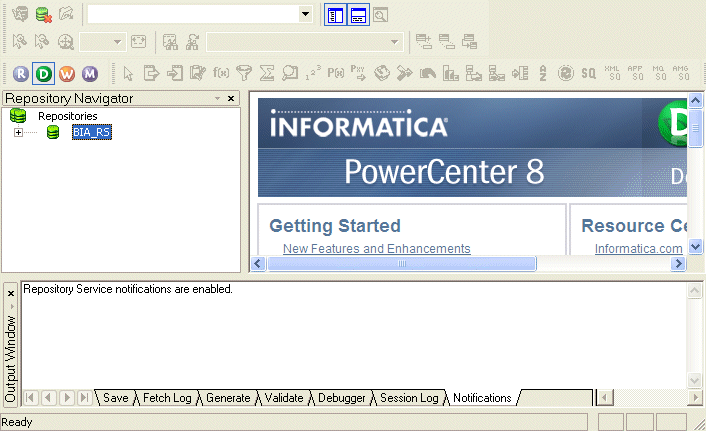Expand the BIA_RS repository tree node
The width and height of the screenshot is (706, 431).
(x=18, y=132)
